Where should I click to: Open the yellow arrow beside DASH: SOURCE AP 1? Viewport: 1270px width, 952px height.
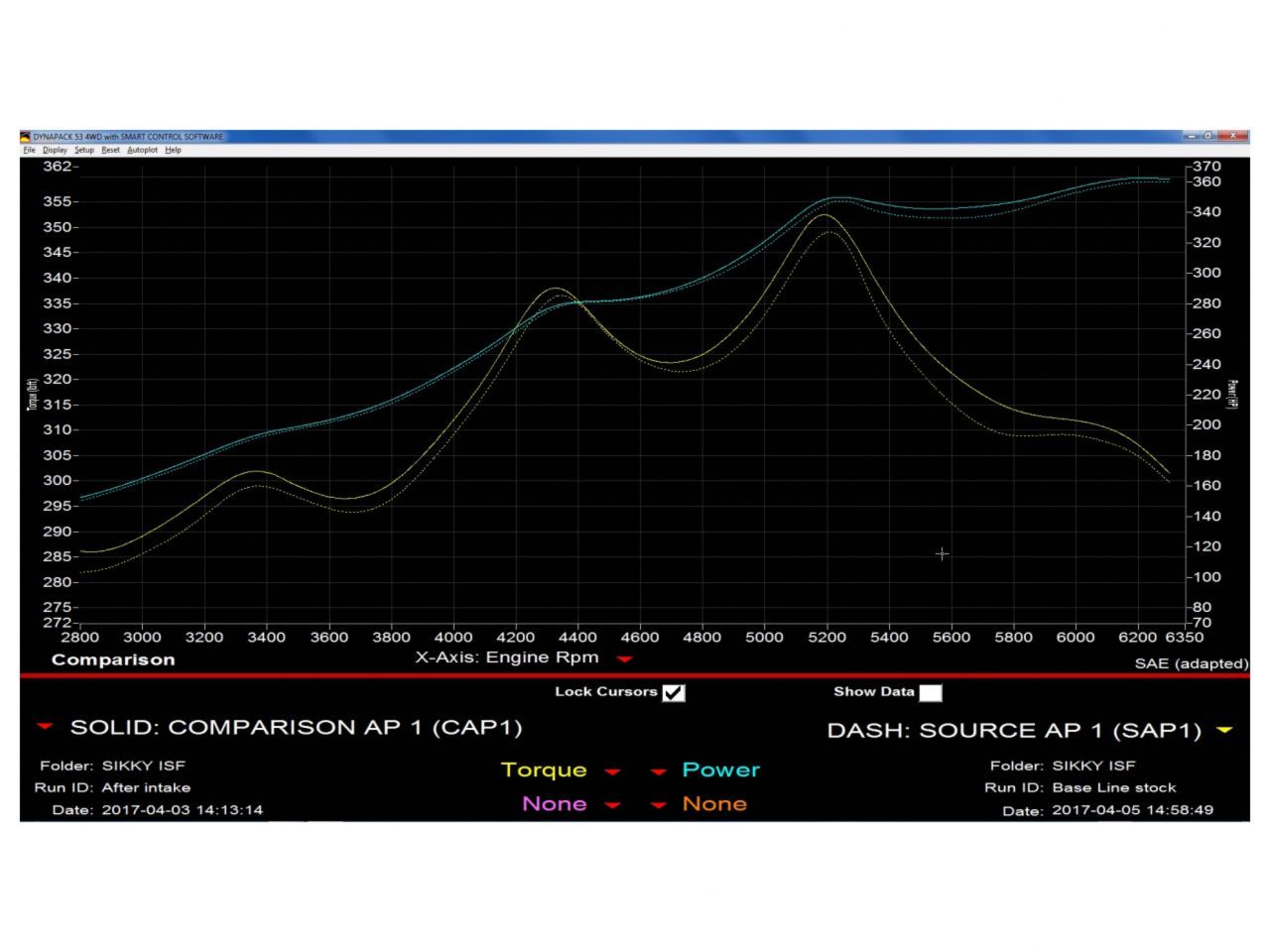coord(1224,731)
